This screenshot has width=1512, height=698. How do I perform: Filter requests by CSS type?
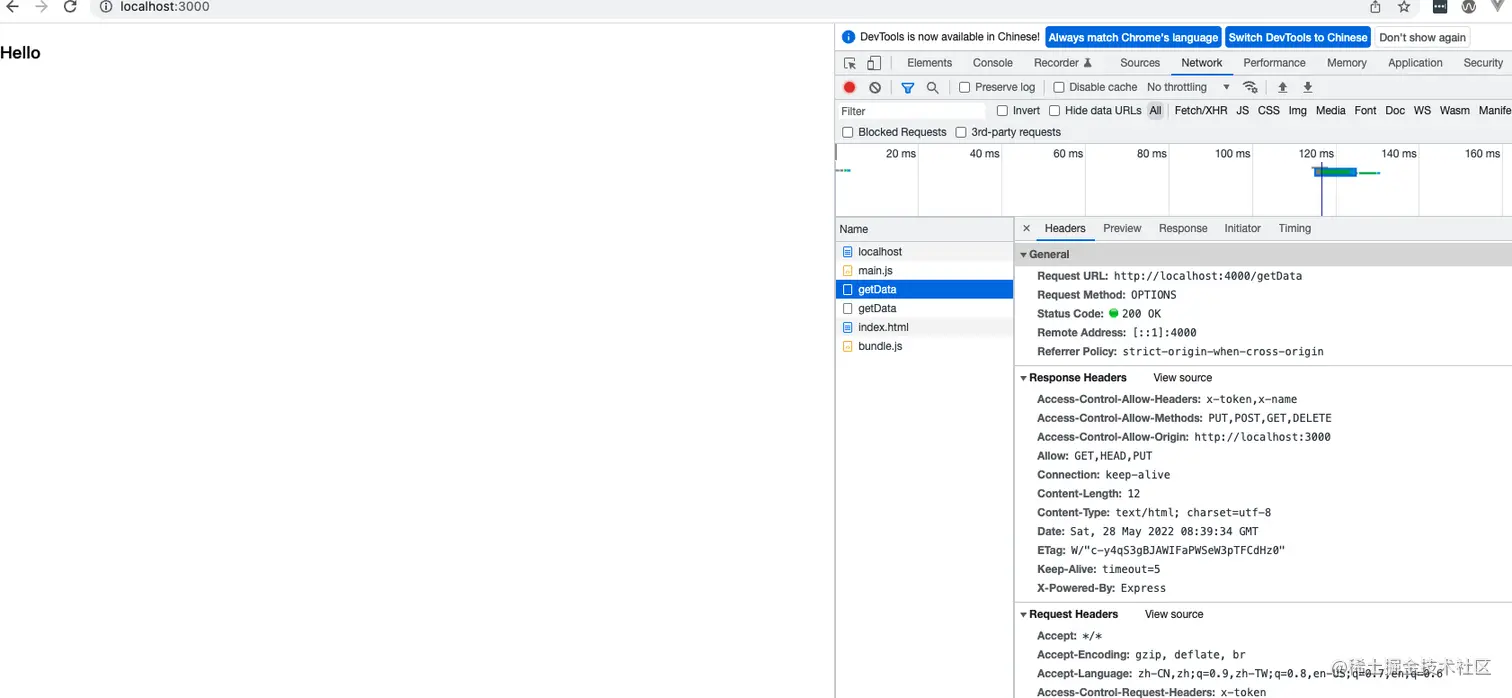click(1268, 111)
